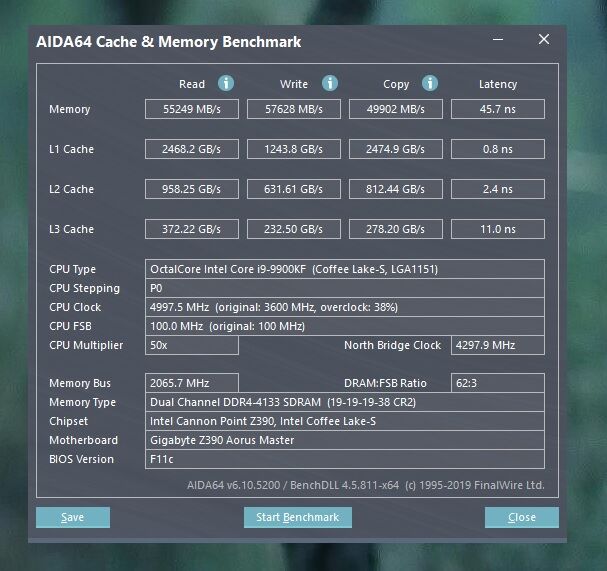The image size is (607, 571).
Task: Click the CPU Multiplier value 50x
Action: [x=192, y=345]
